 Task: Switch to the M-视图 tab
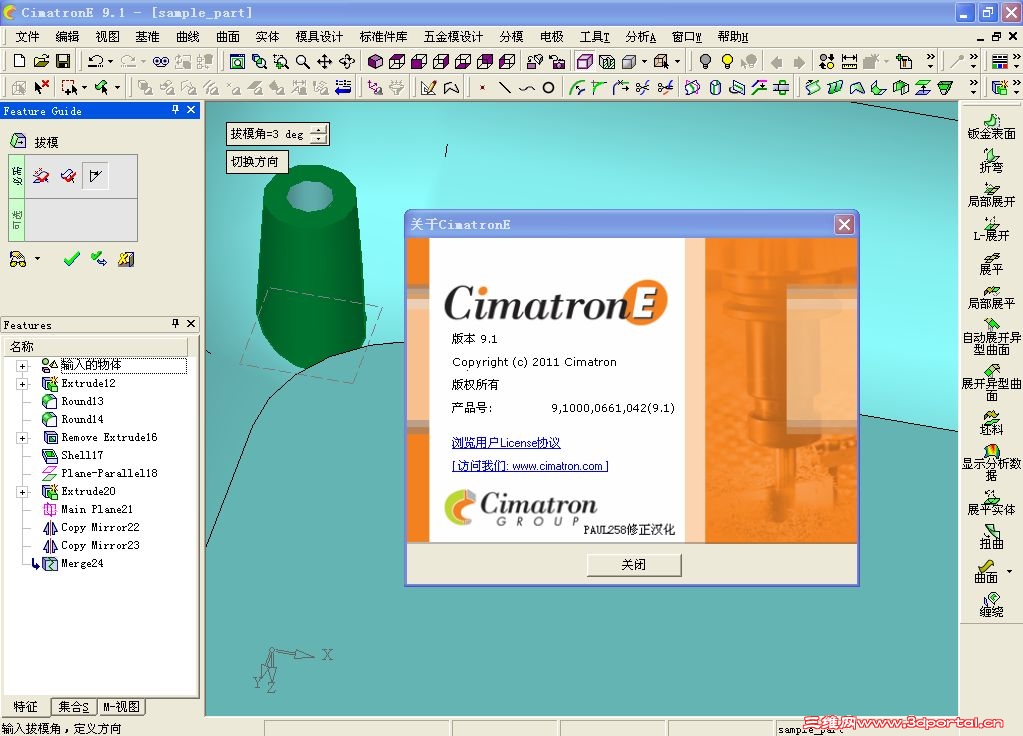point(121,707)
